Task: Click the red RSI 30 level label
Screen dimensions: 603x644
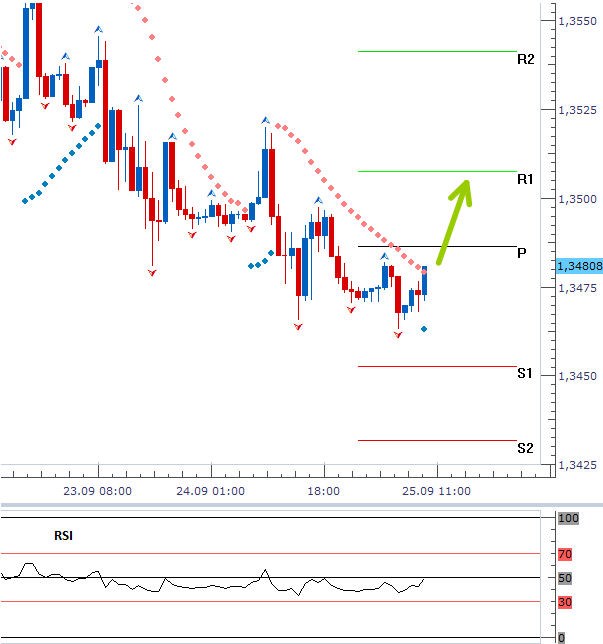Action: pos(565,602)
